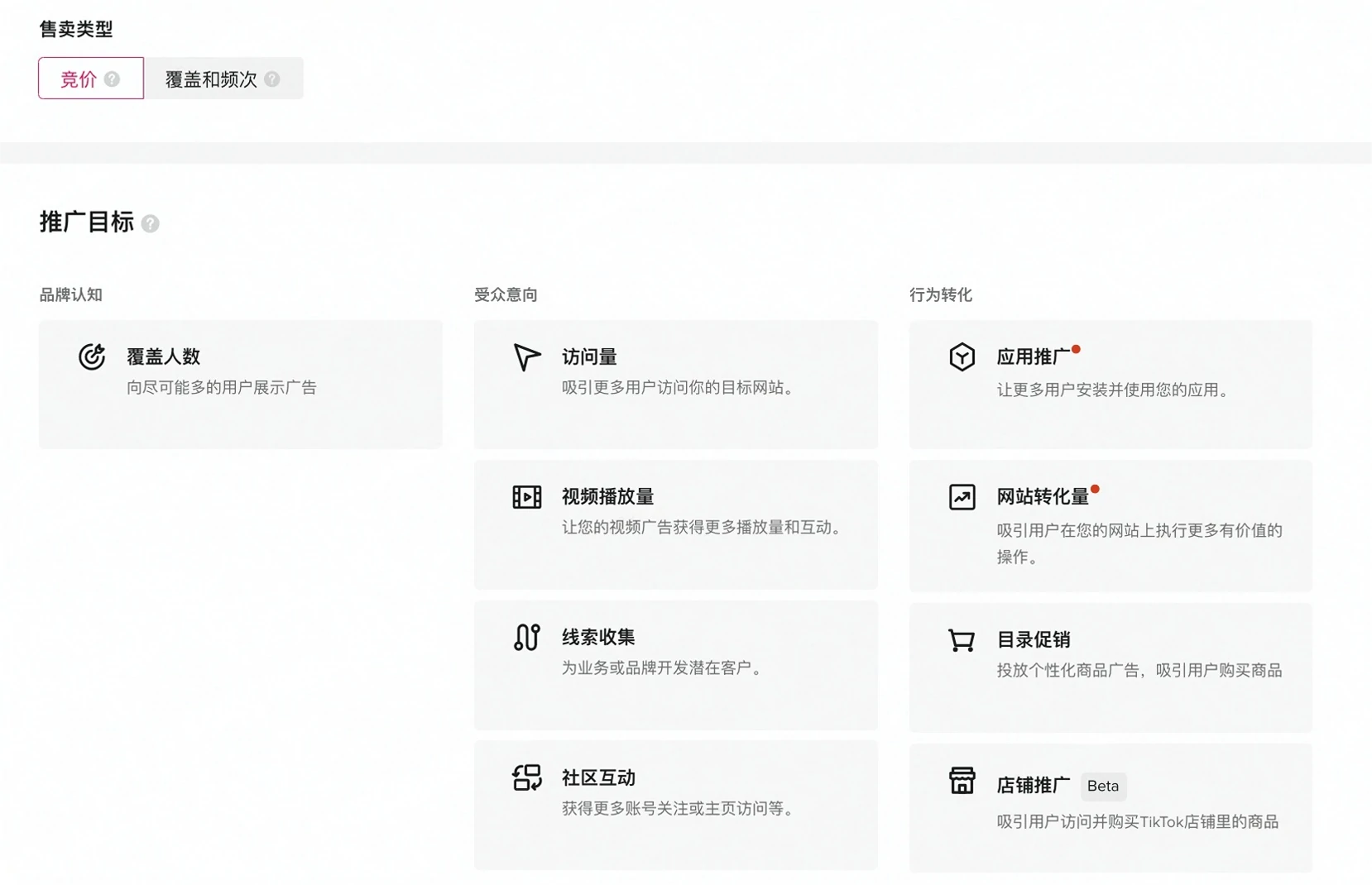Click the cube icon for 应用推广
The height and width of the screenshot is (885, 1372).
[962, 356]
